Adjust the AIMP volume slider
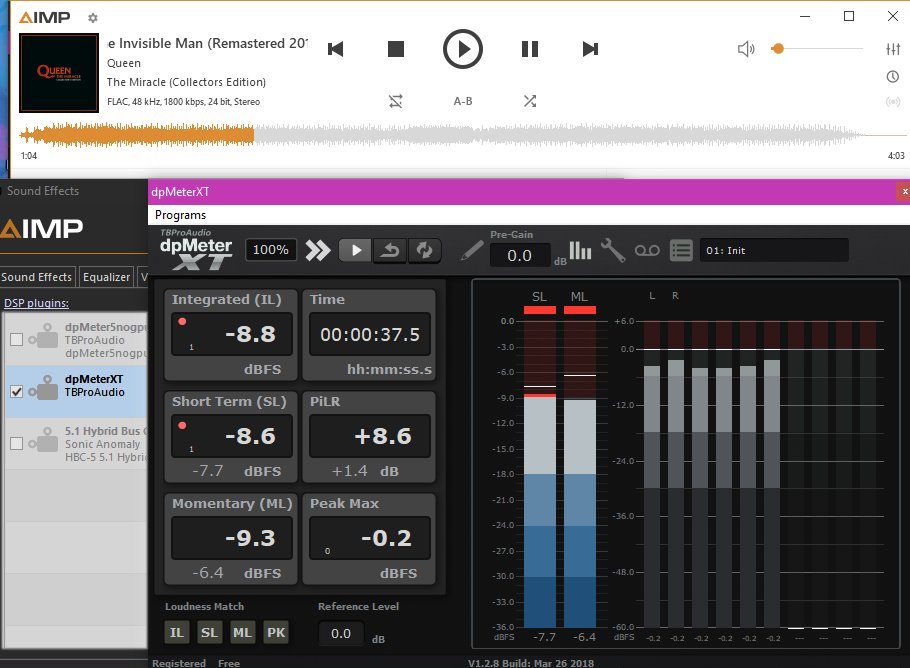The width and height of the screenshot is (910, 668). tap(817, 49)
